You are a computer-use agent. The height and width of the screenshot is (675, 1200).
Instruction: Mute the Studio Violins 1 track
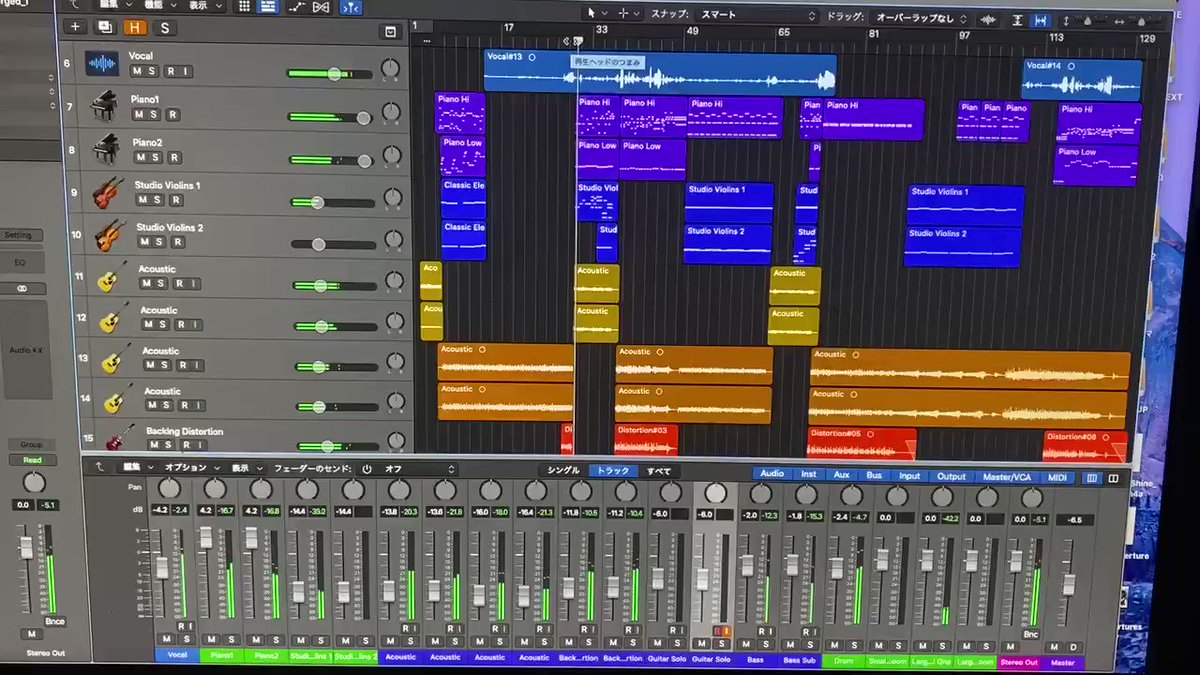tap(144, 200)
